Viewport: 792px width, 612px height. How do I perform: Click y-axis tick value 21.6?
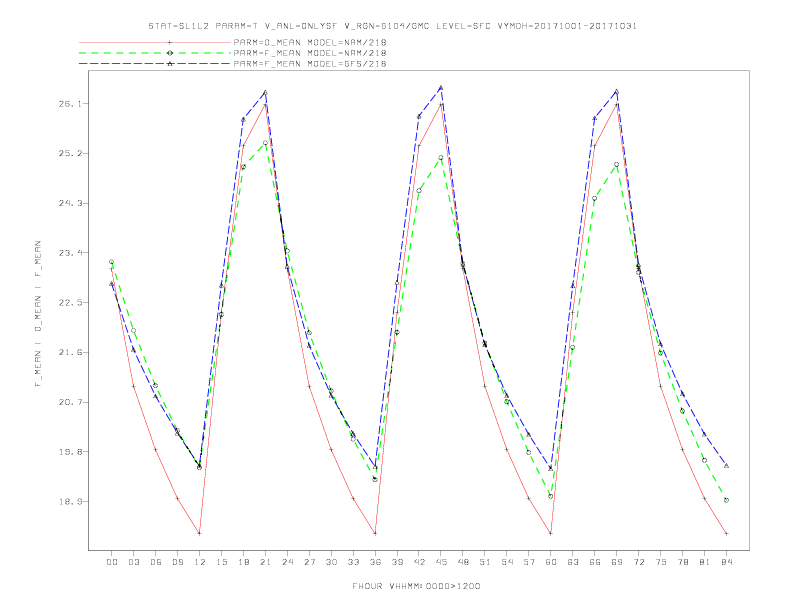coord(69,352)
